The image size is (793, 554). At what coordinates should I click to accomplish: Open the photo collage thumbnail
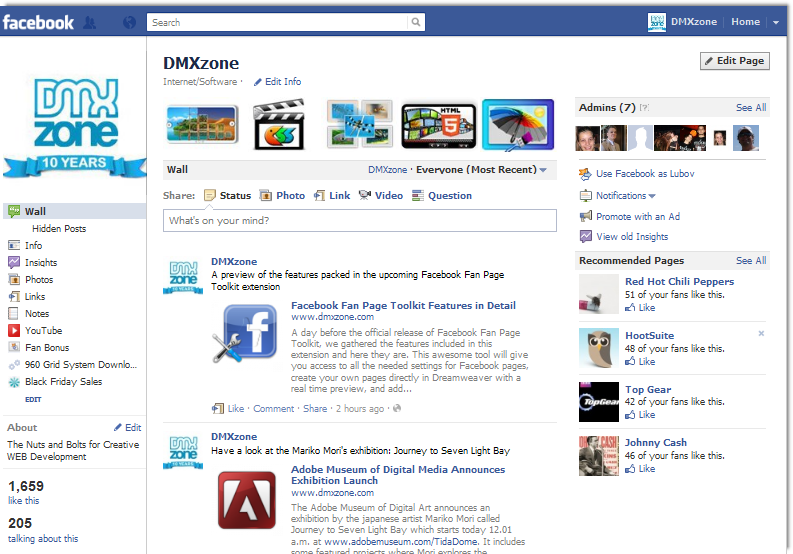[x=360, y=124]
